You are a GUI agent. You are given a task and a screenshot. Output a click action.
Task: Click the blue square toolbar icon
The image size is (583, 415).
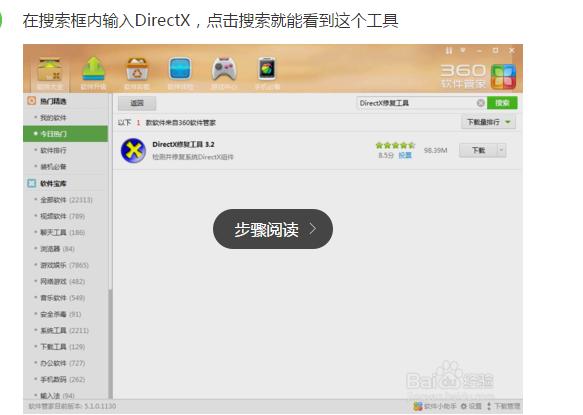[x=180, y=69]
